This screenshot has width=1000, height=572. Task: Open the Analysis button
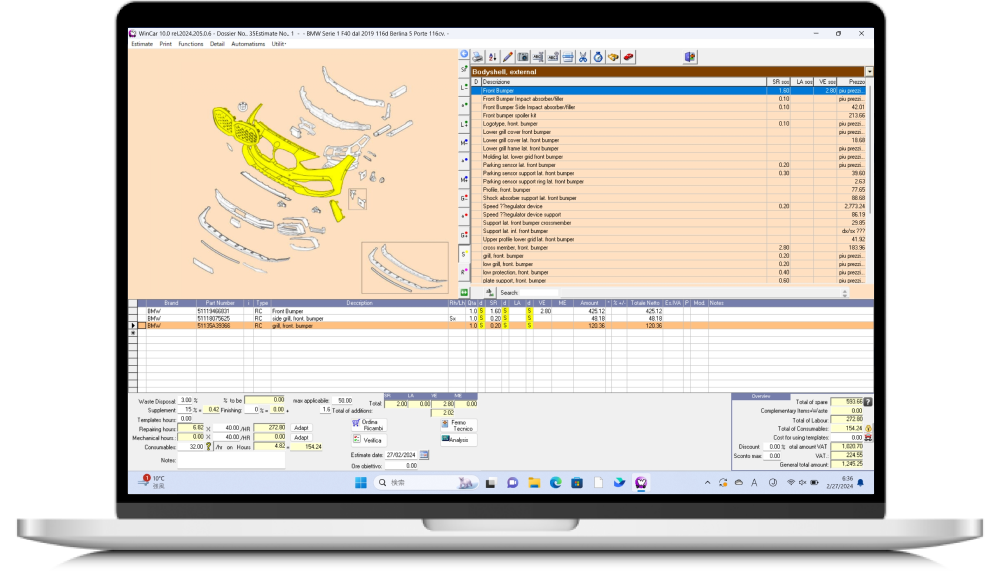click(x=456, y=439)
